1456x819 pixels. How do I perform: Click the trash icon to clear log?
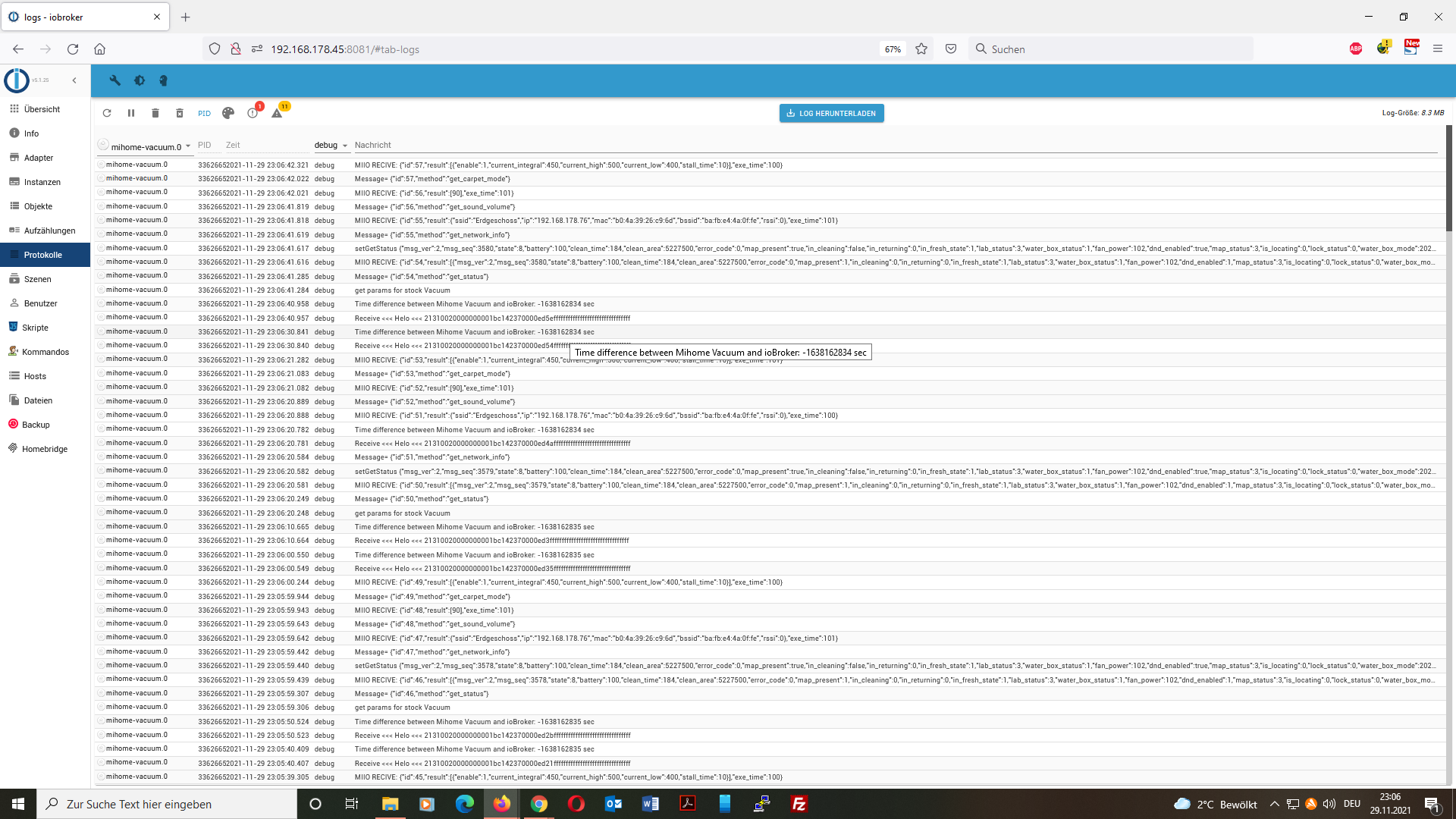155,113
